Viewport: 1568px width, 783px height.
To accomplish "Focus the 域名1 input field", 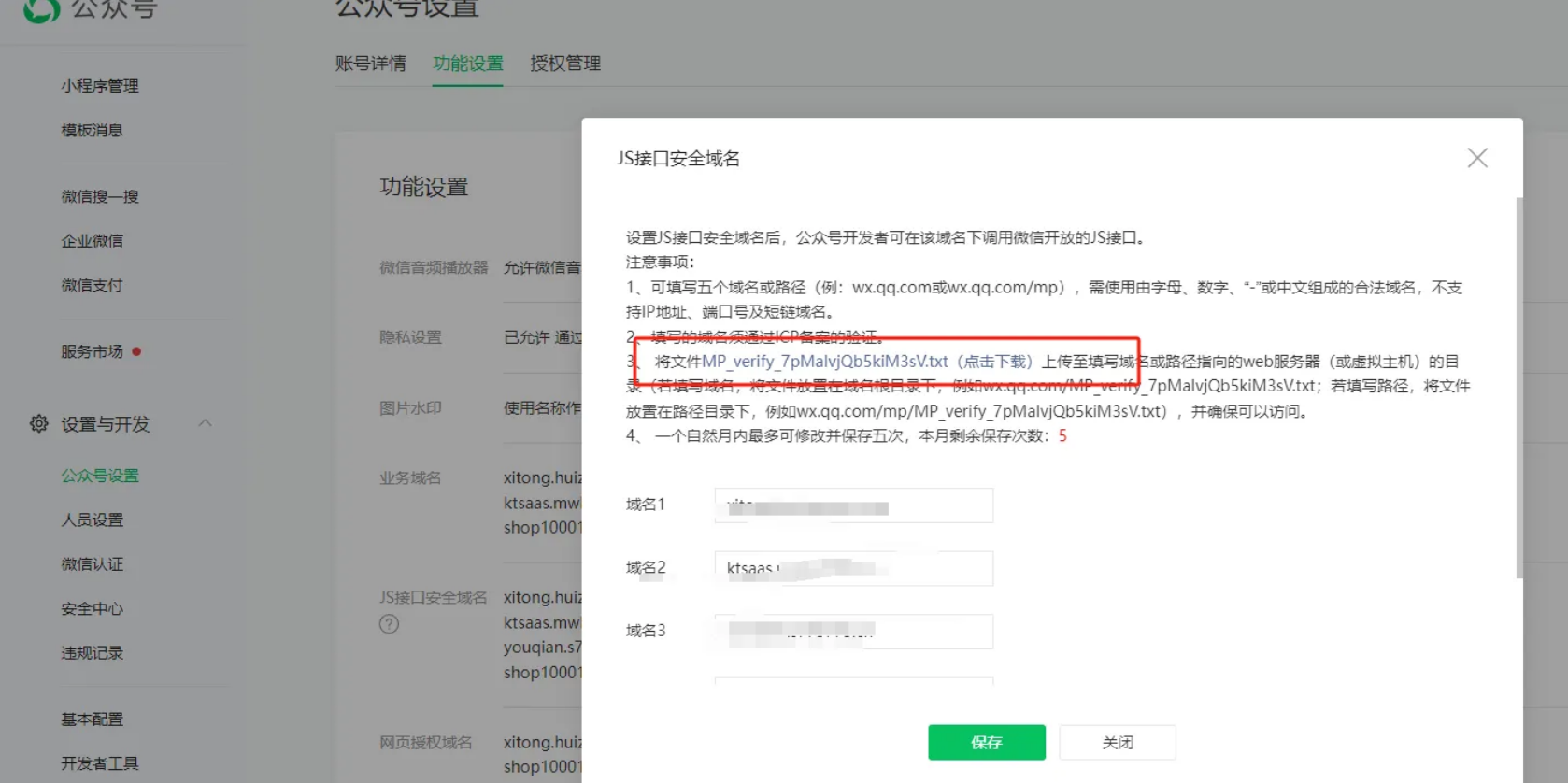I will (x=854, y=505).
